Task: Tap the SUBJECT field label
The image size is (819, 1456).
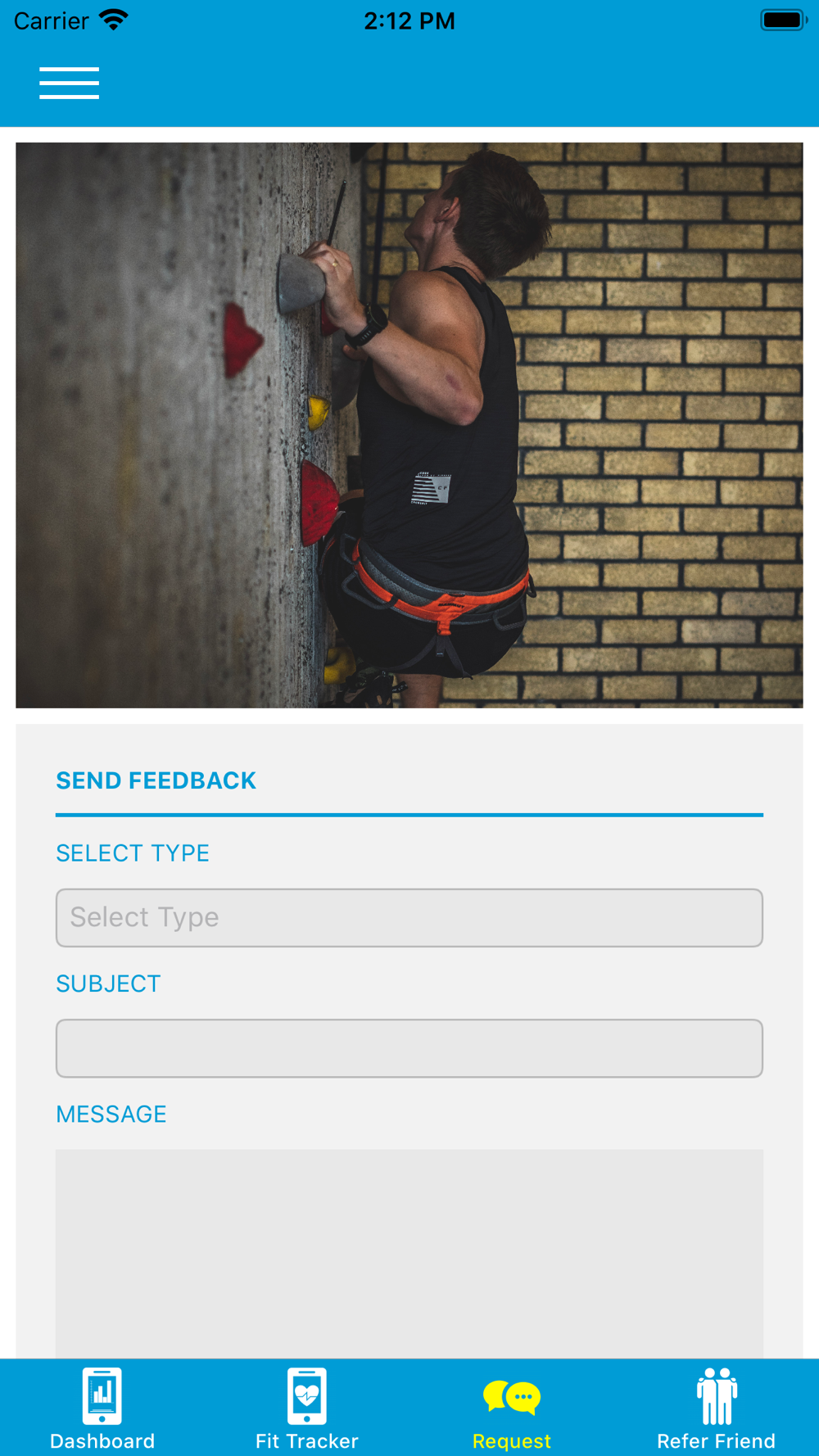Action: pos(108,983)
